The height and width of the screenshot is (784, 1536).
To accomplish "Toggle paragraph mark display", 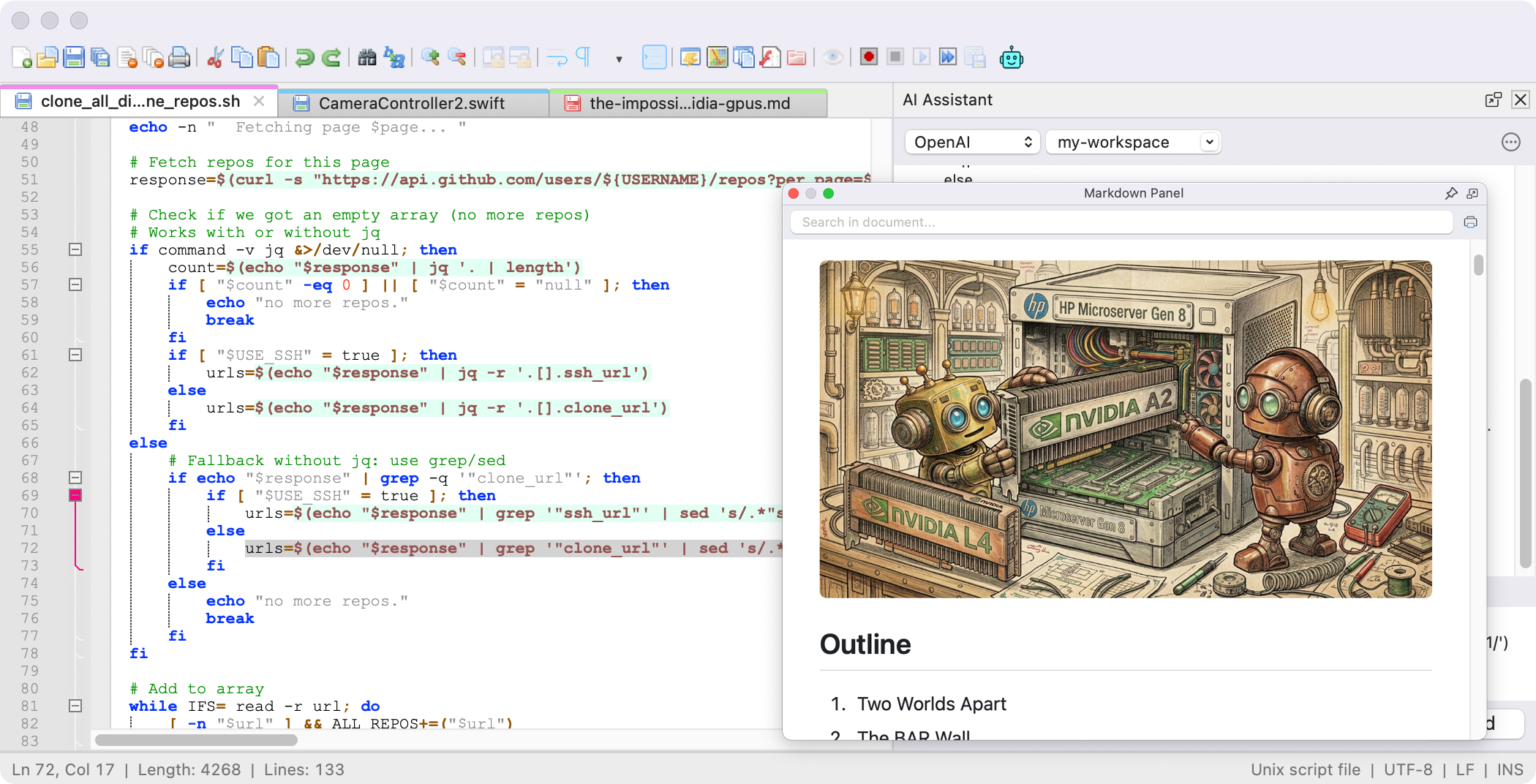I will (581, 57).
